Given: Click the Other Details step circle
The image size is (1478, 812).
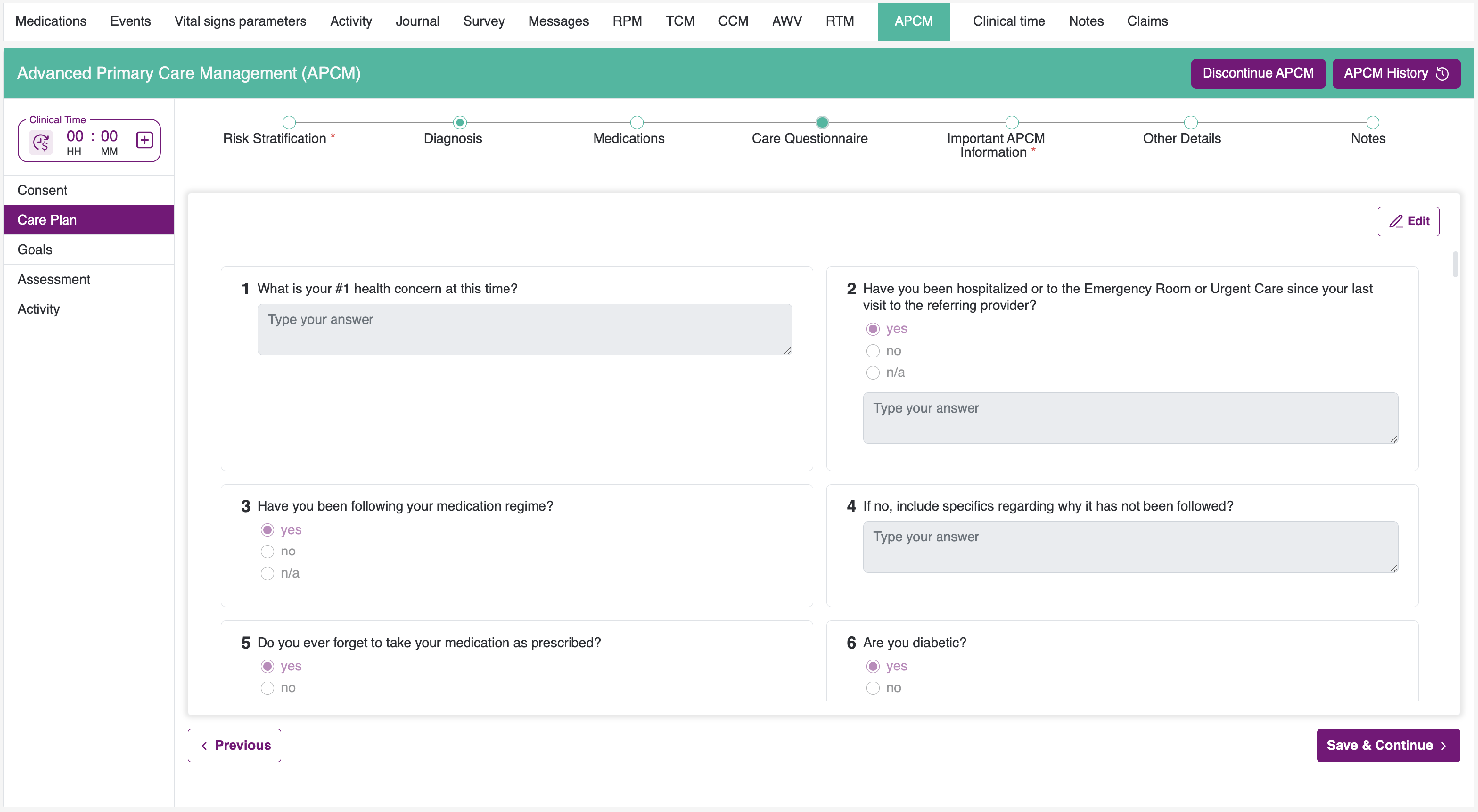Looking at the screenshot, I should pyautogui.click(x=1191, y=122).
